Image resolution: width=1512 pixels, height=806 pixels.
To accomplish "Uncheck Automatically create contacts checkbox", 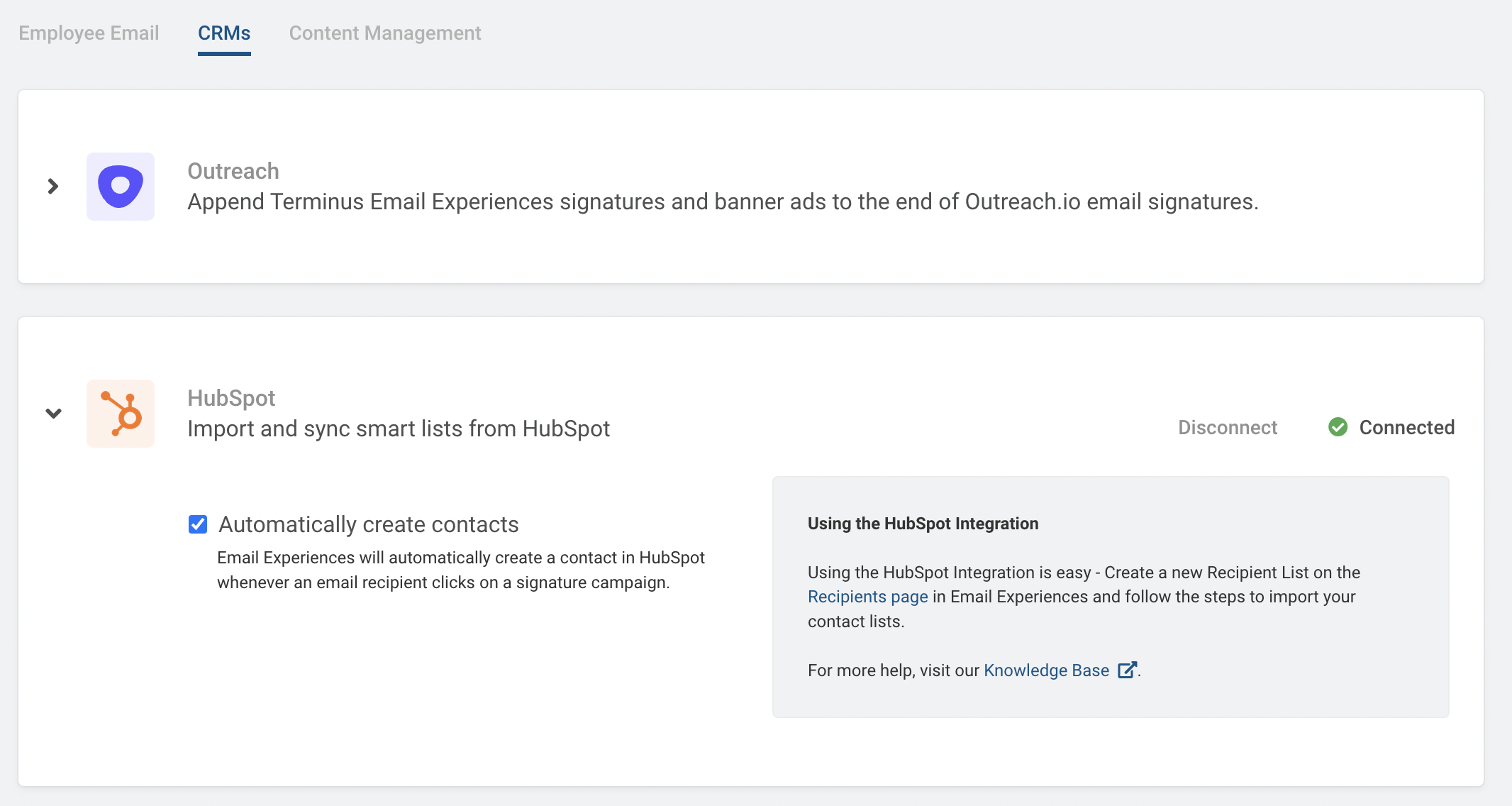I will pyautogui.click(x=198, y=524).
